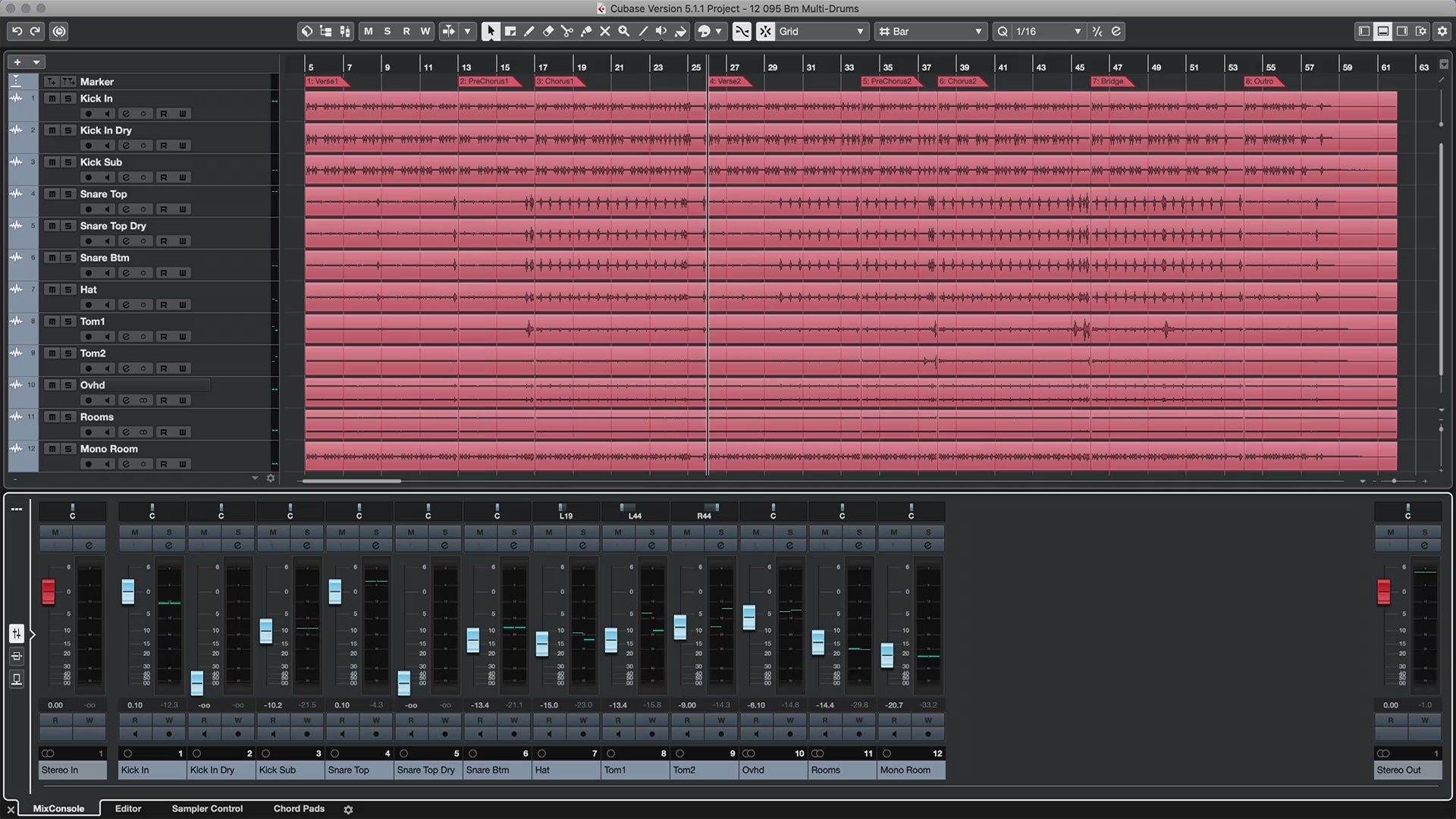Click the Constrain Delay Compensation icon
Screen dimensions: 1456x819
(x=59, y=31)
